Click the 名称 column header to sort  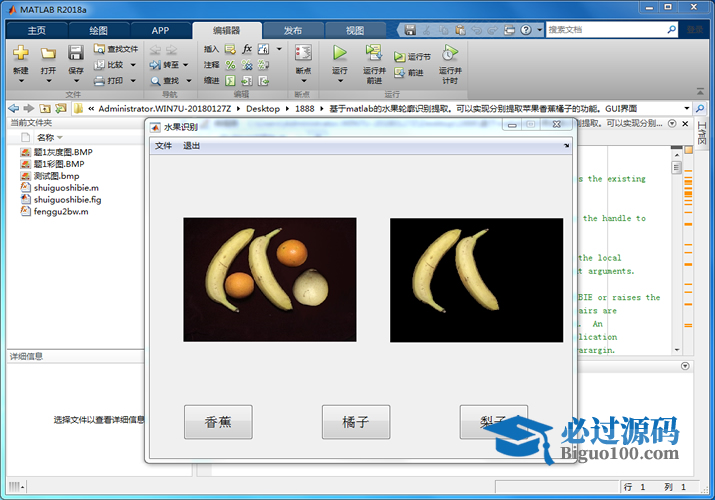[x=46, y=138]
